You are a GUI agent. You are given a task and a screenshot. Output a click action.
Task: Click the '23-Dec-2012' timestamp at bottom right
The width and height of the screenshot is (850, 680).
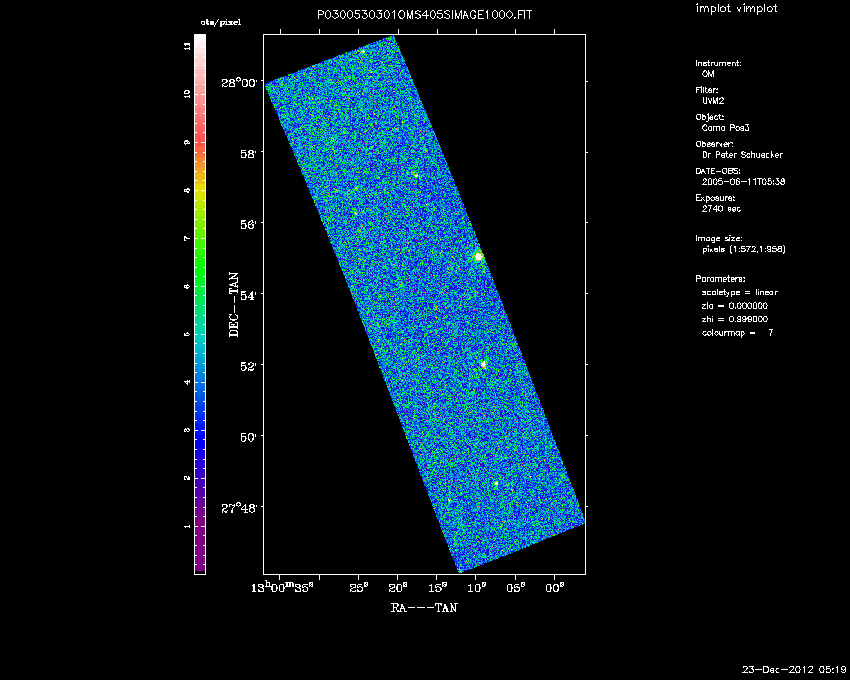794,669
